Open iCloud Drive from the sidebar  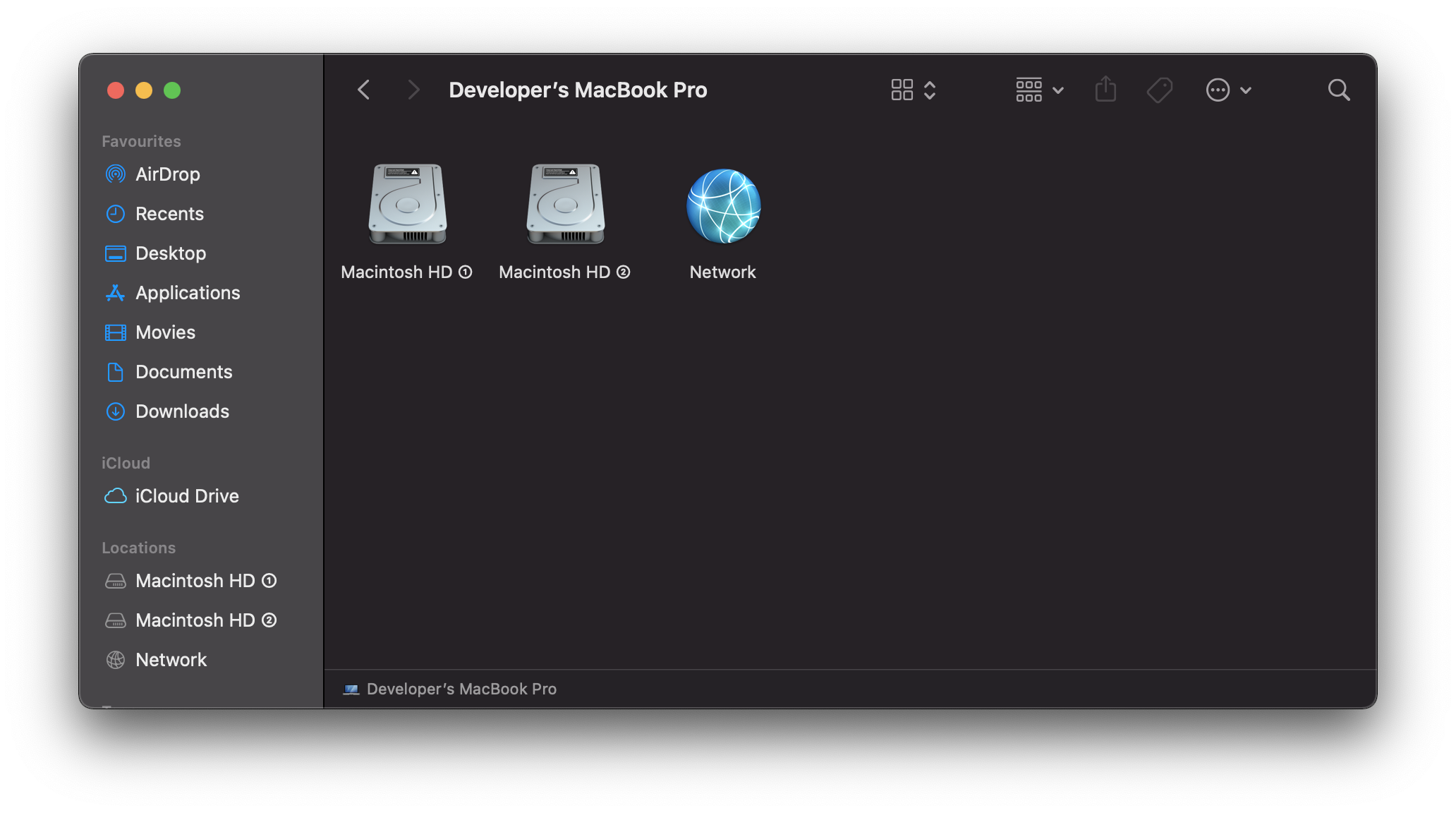pos(187,496)
